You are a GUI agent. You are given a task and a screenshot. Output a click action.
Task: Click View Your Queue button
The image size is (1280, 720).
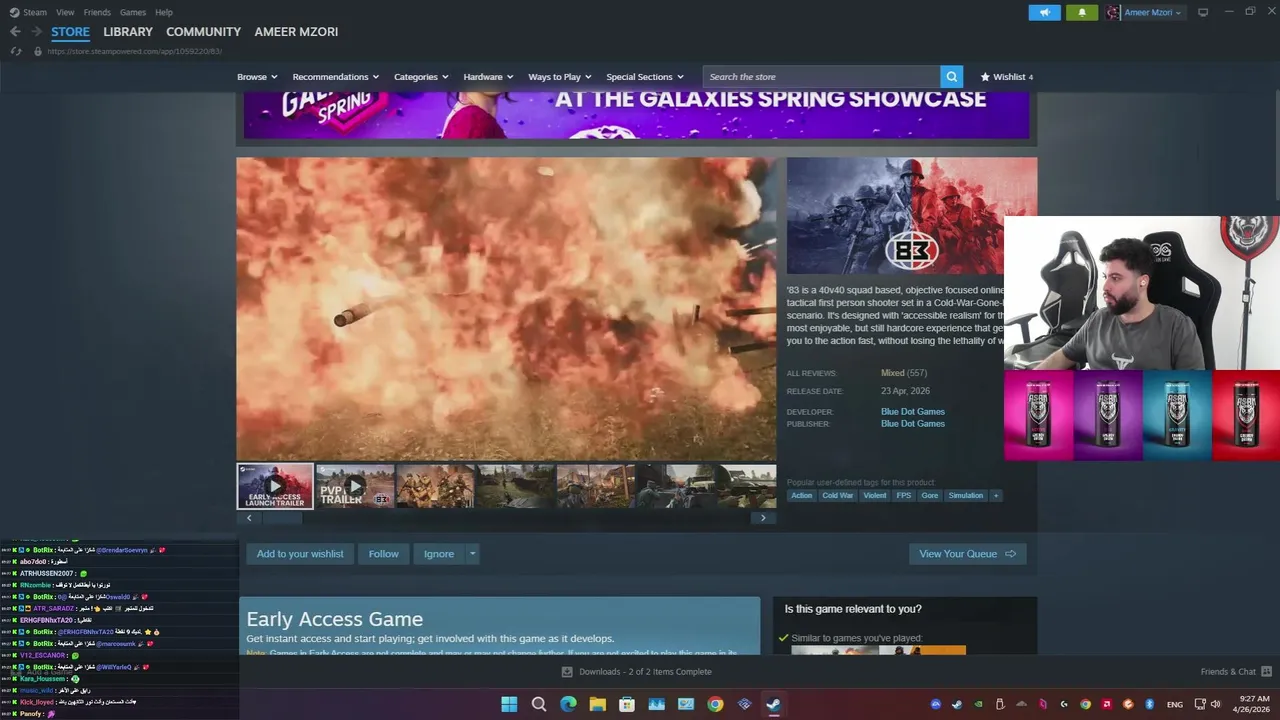pos(967,554)
